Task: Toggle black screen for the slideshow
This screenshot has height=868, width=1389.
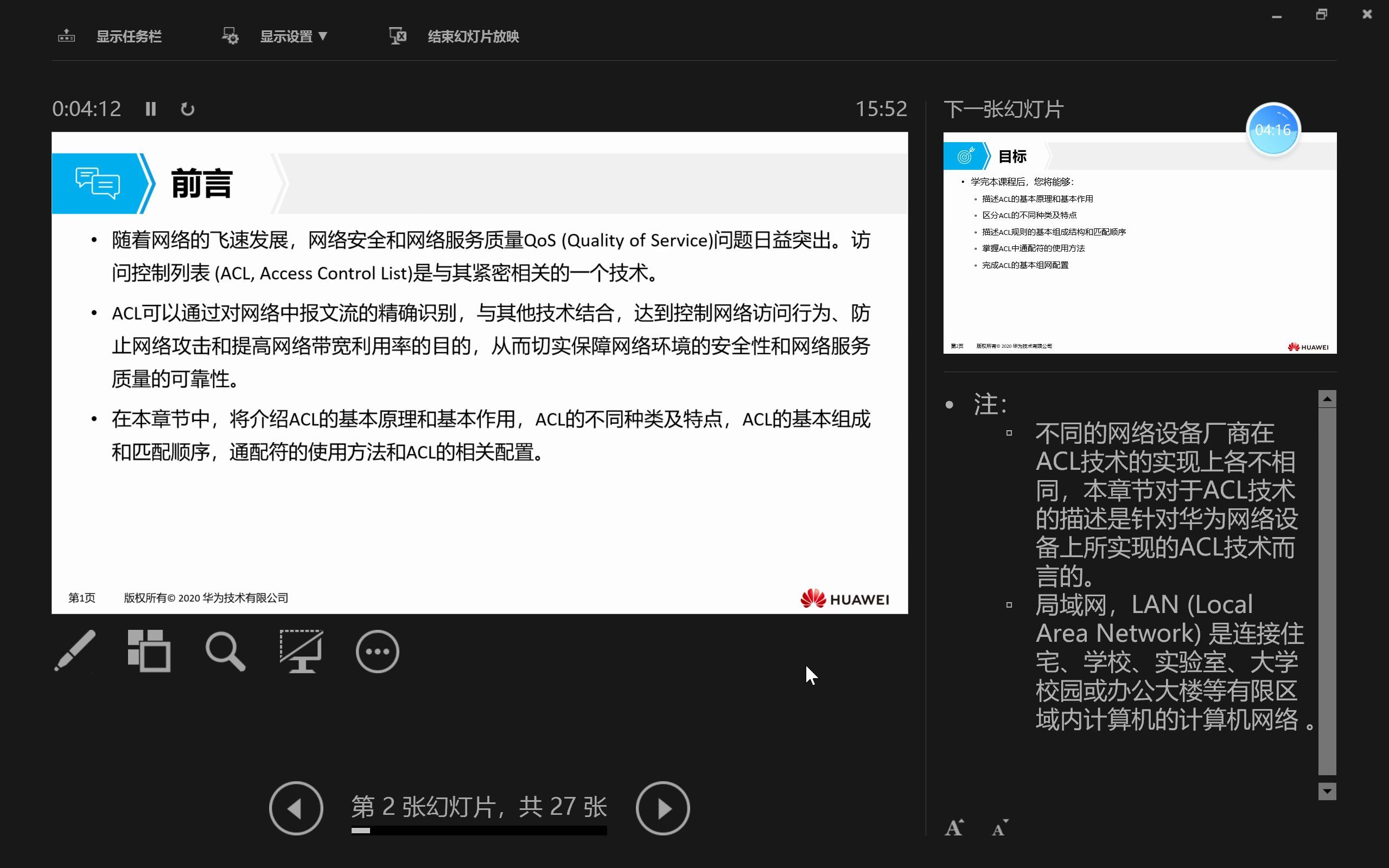Action: (301, 651)
